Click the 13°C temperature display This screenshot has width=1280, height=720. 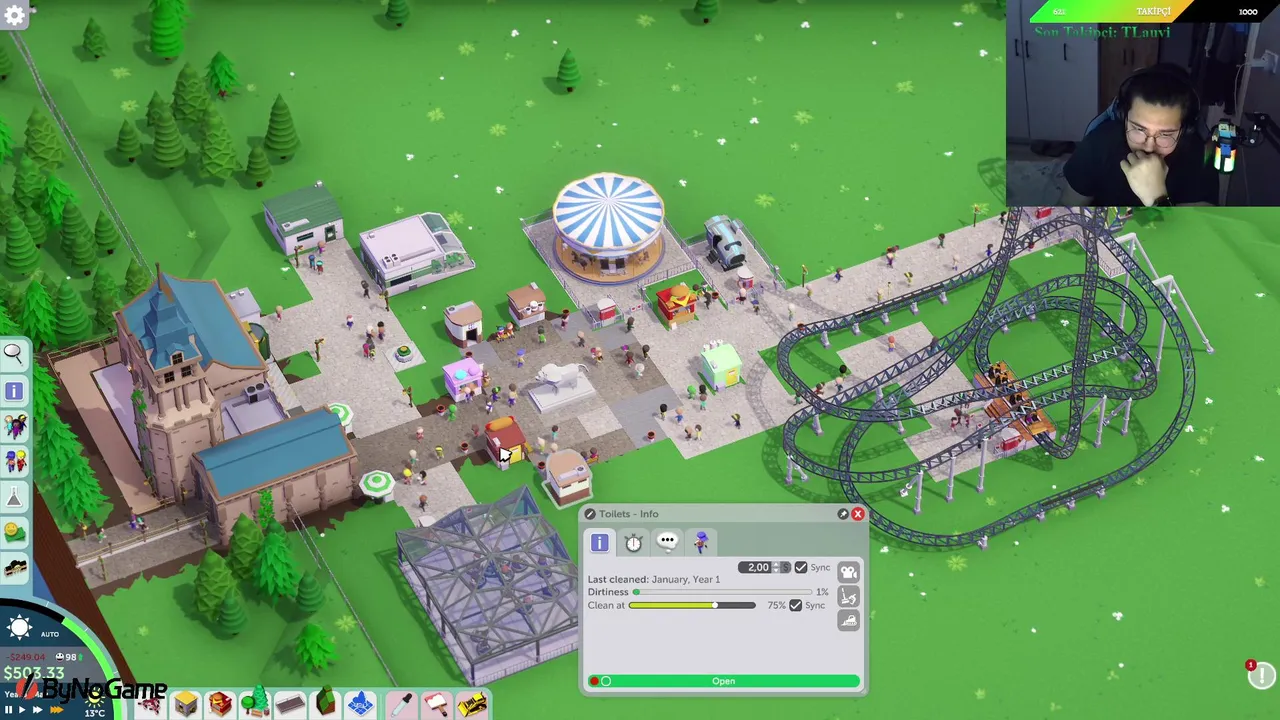coord(94,712)
